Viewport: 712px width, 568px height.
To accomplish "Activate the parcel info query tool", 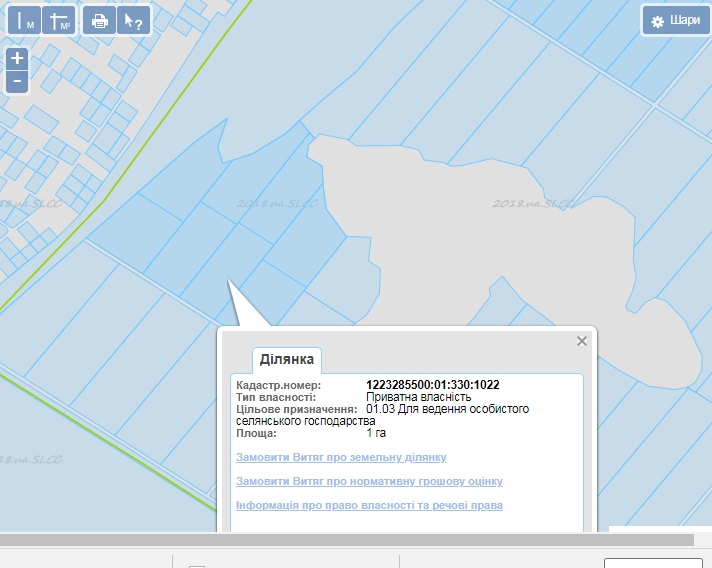I will point(132,21).
